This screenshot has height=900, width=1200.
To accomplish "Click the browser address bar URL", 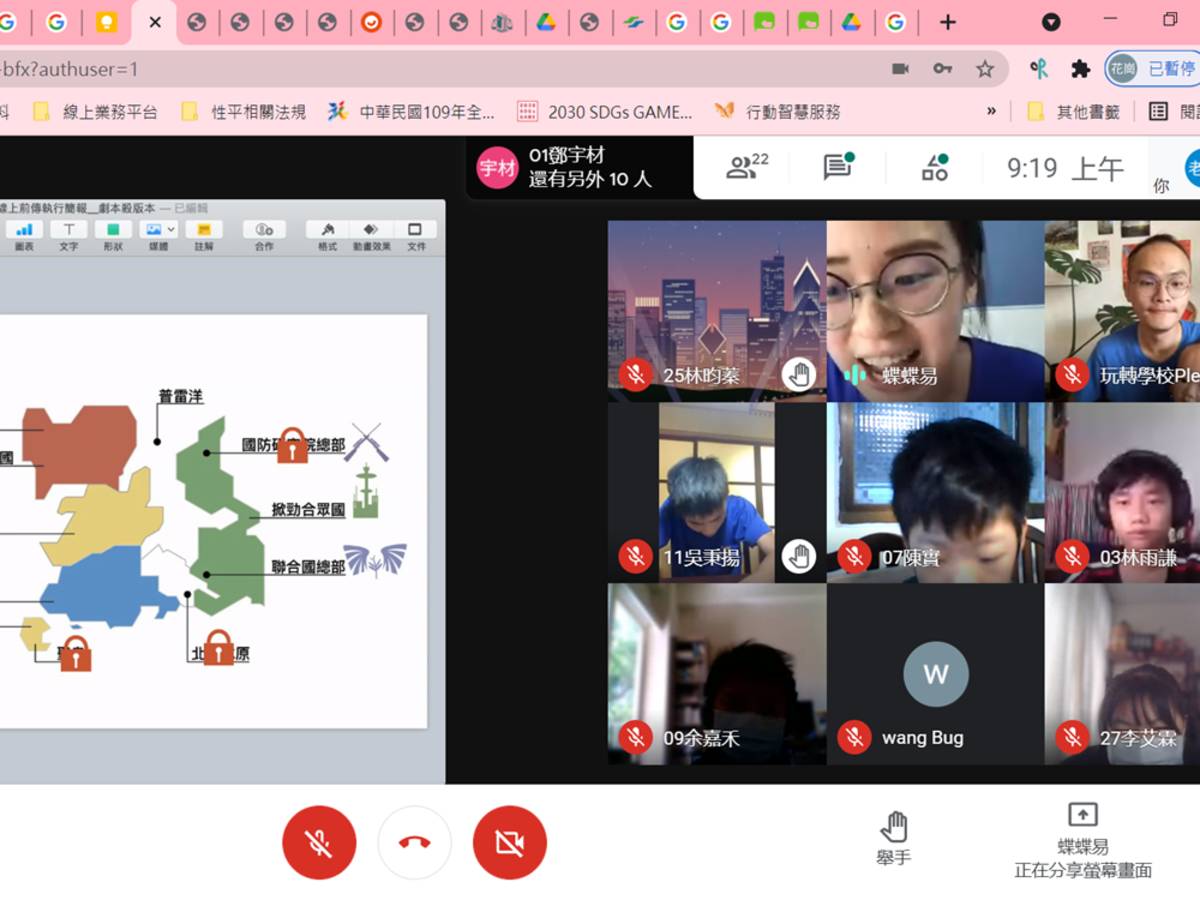I will click(400, 69).
